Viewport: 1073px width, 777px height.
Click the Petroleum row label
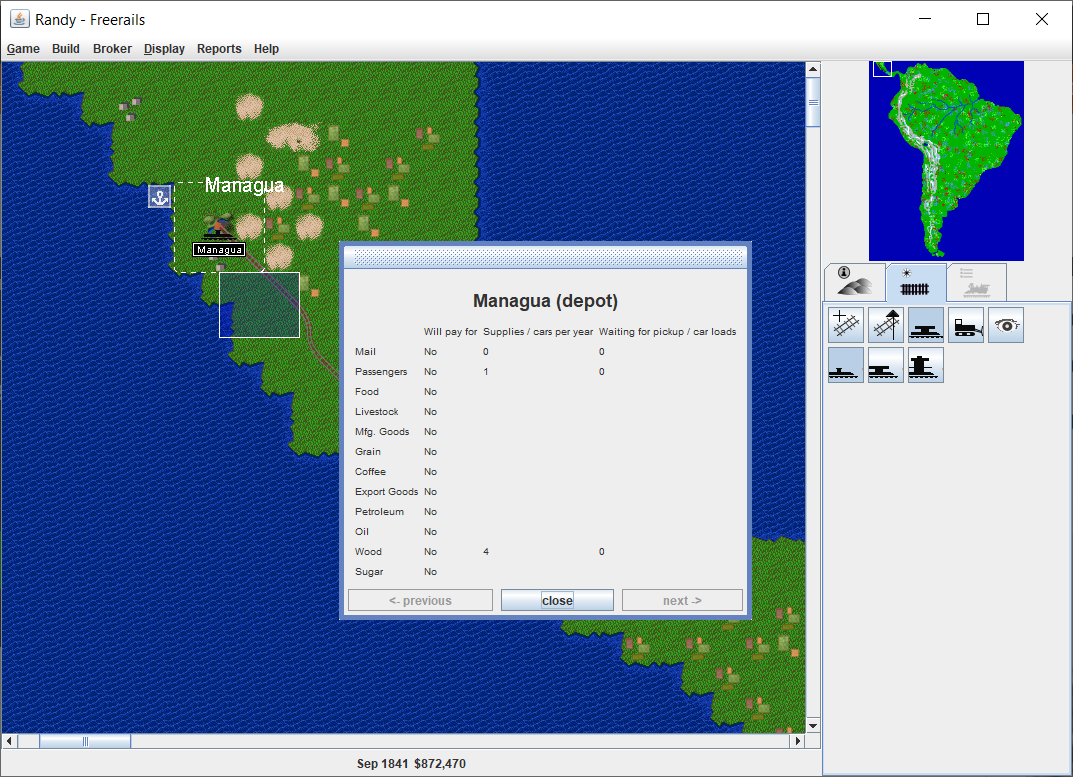(x=379, y=511)
